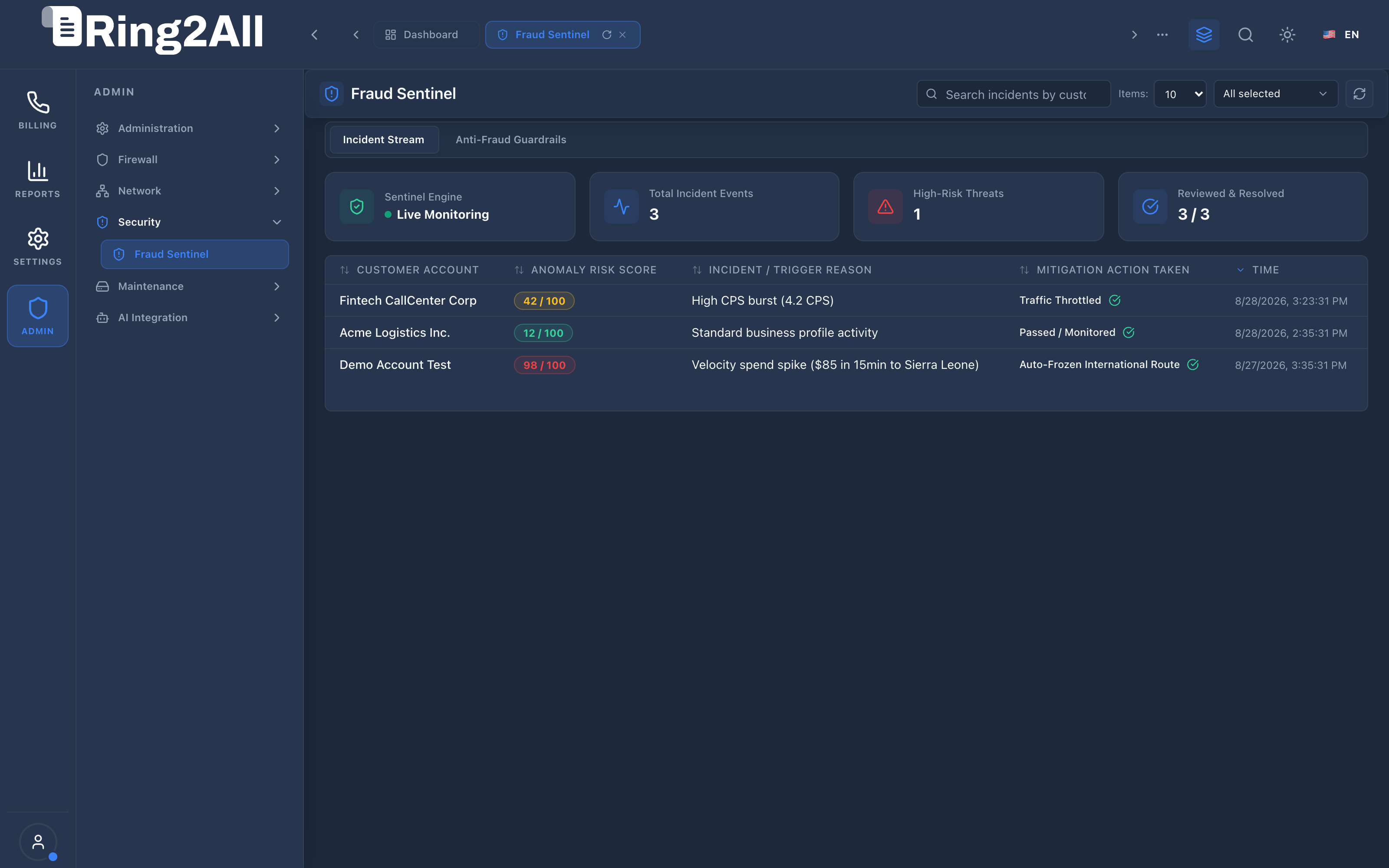Click the Ring2All logo
The height and width of the screenshot is (868, 1389).
(153, 30)
